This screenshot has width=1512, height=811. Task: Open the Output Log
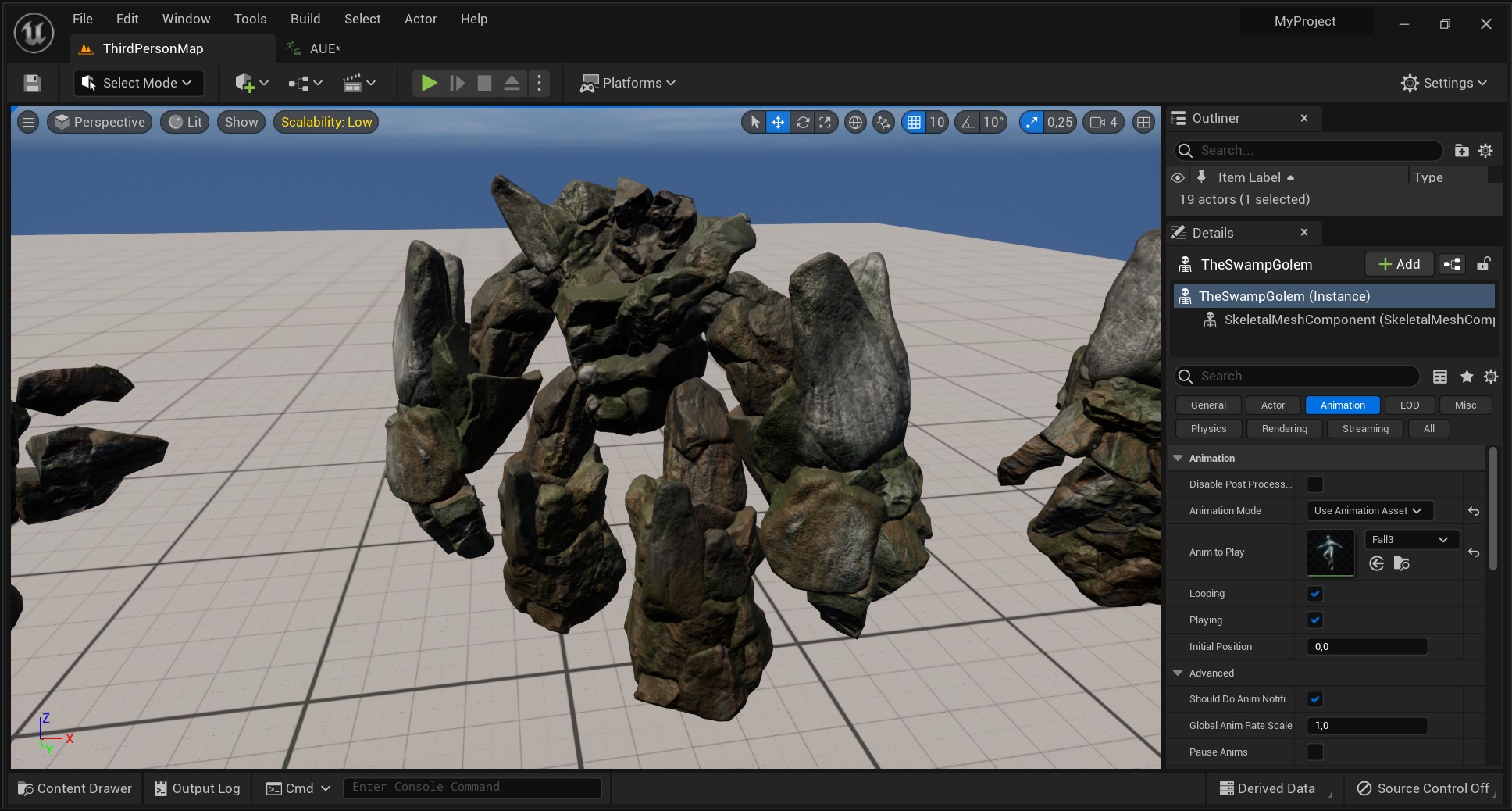(x=198, y=788)
